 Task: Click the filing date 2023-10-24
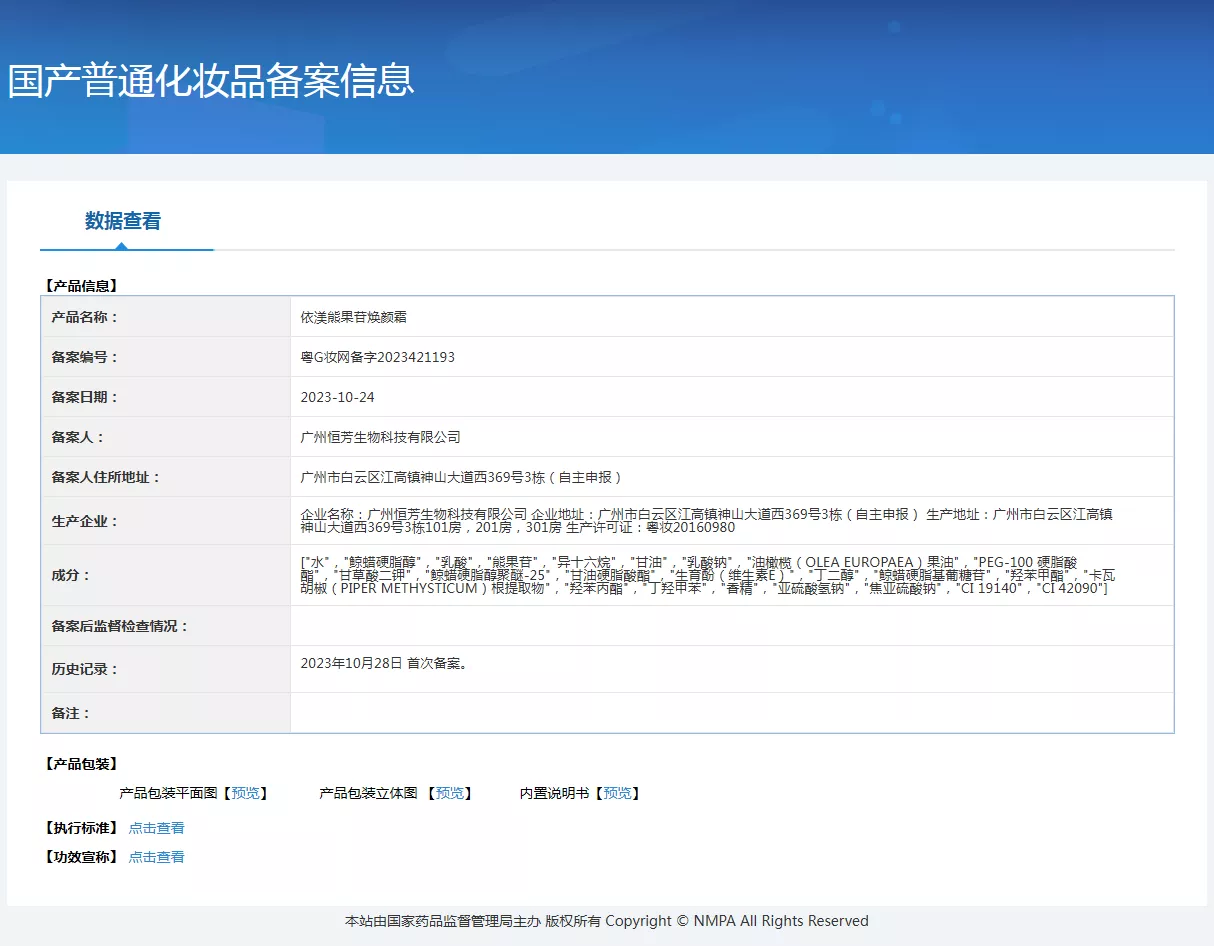(x=337, y=397)
